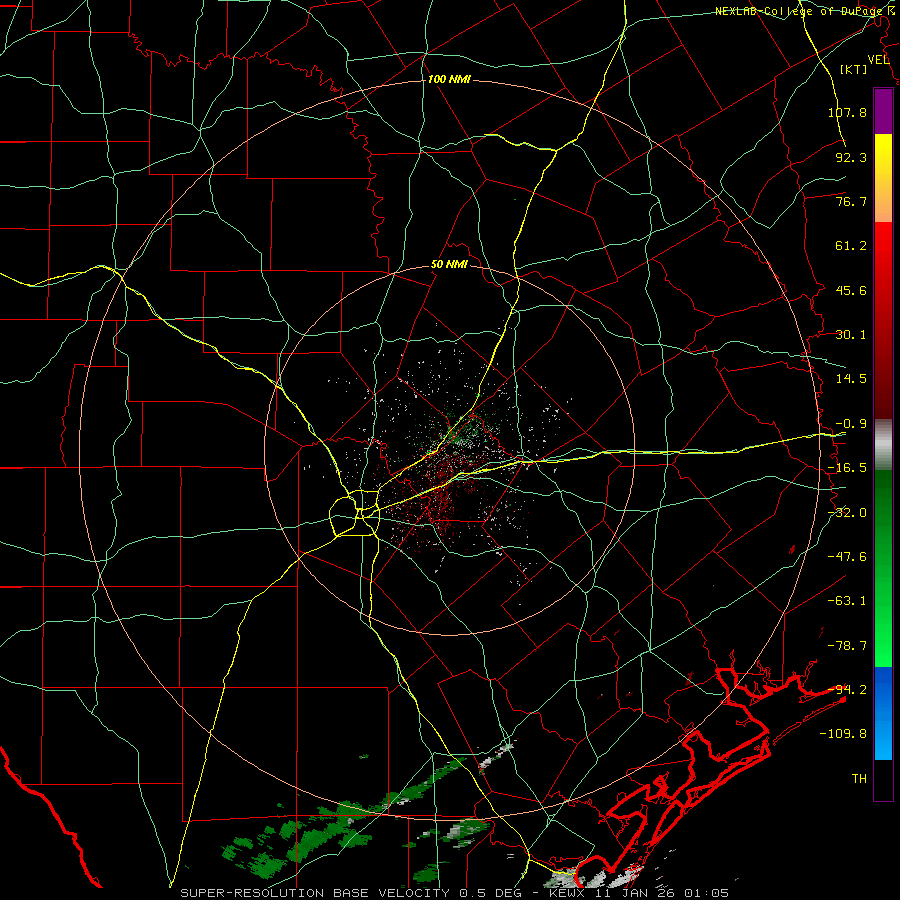Click the -94.2 velocity scale value
This screenshot has width=900, height=900.
(847, 690)
